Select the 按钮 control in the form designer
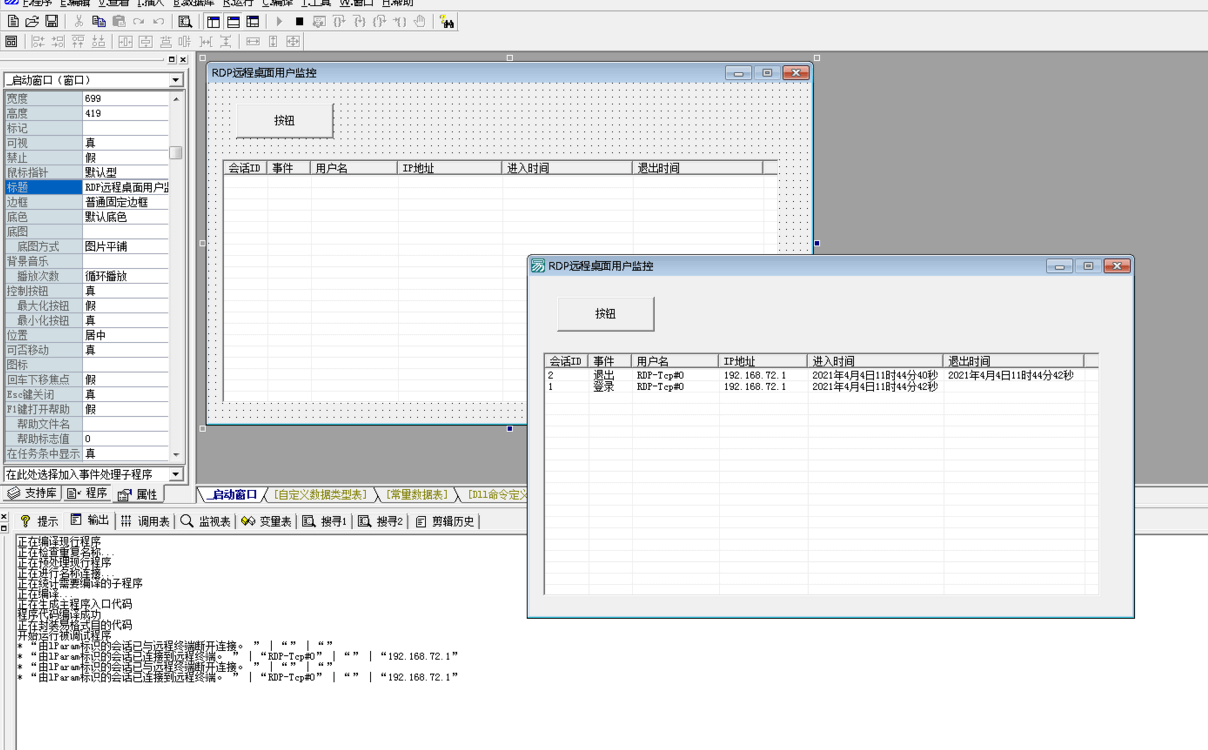The height and width of the screenshot is (750, 1208). [284, 121]
